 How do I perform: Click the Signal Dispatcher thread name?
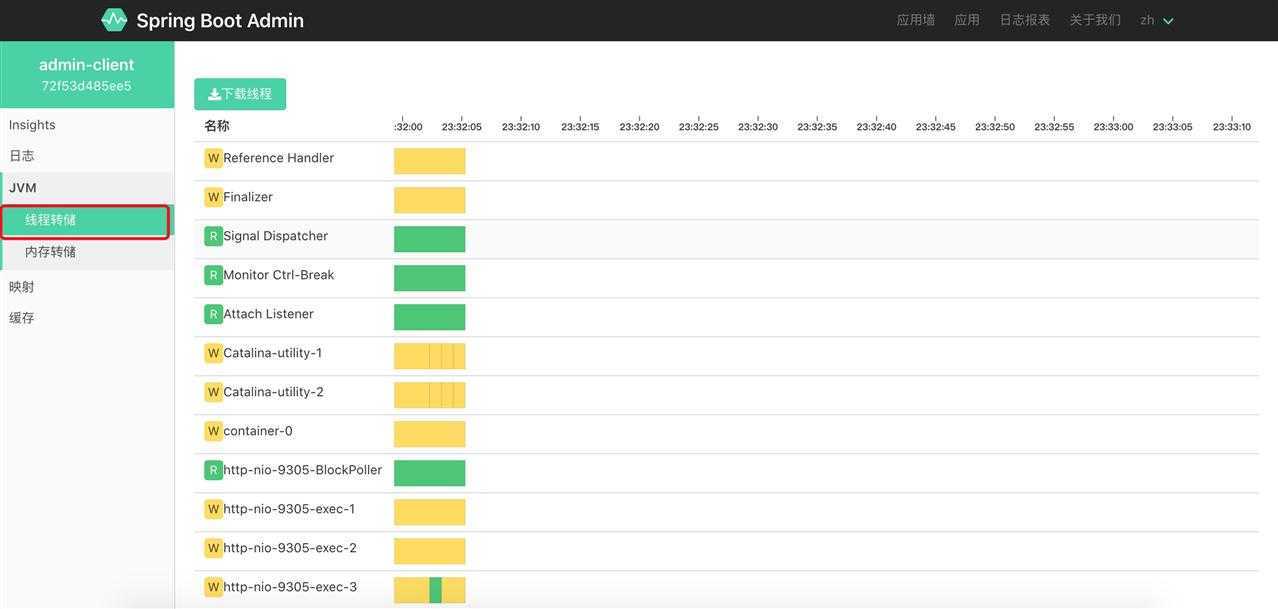coord(276,236)
